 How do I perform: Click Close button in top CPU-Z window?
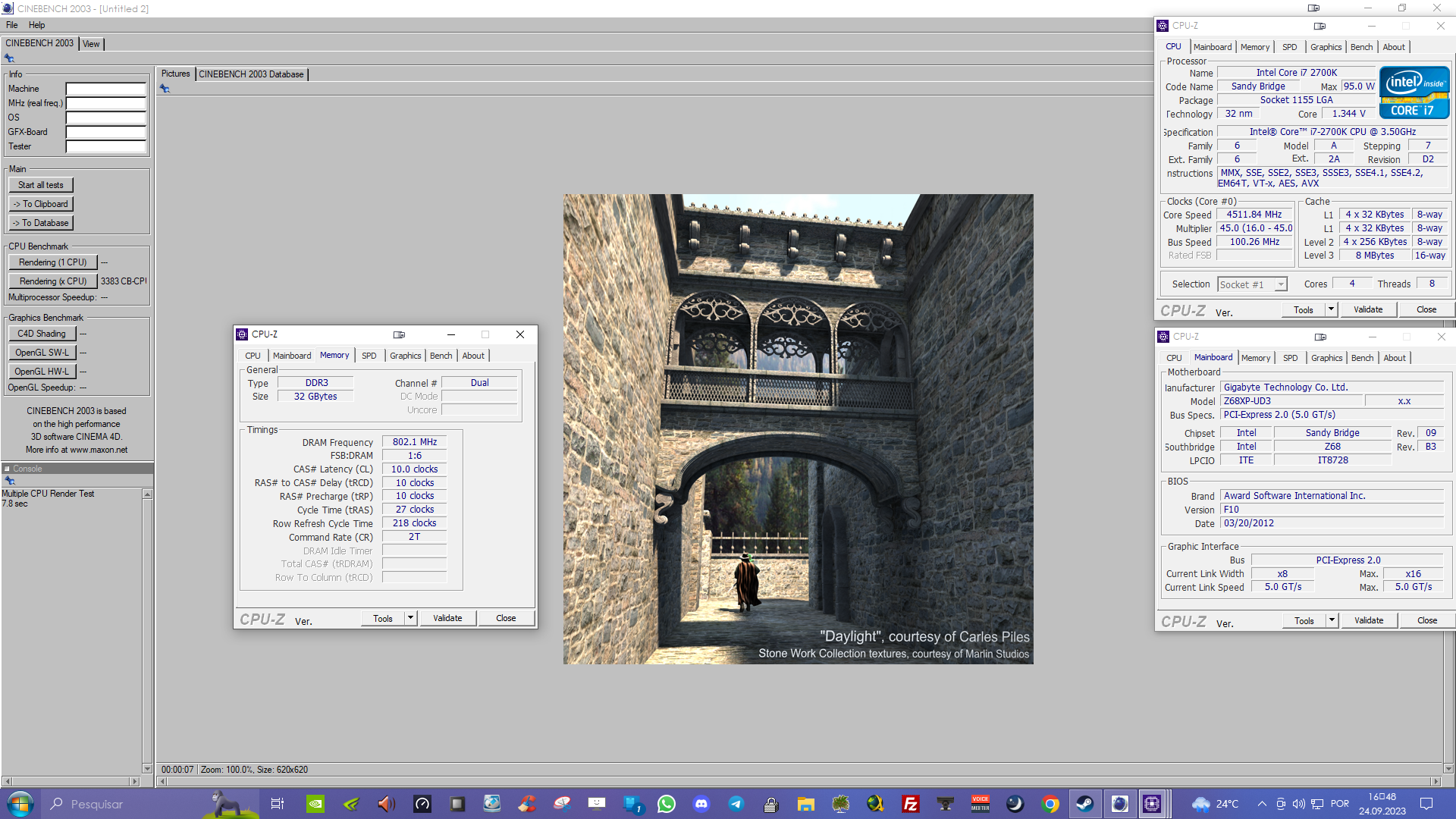[x=1426, y=309]
